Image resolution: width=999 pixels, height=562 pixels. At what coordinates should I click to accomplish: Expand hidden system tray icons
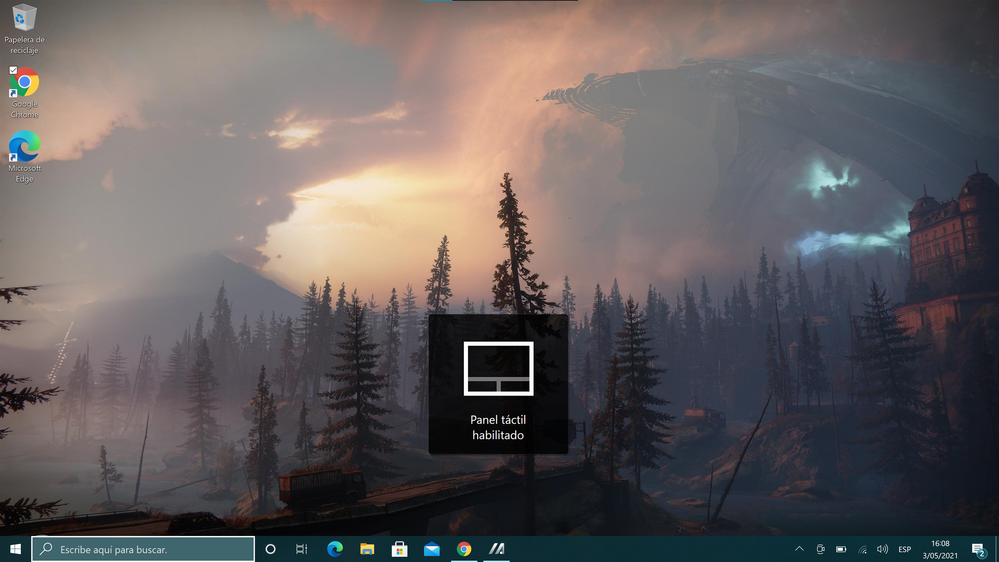[799, 549]
